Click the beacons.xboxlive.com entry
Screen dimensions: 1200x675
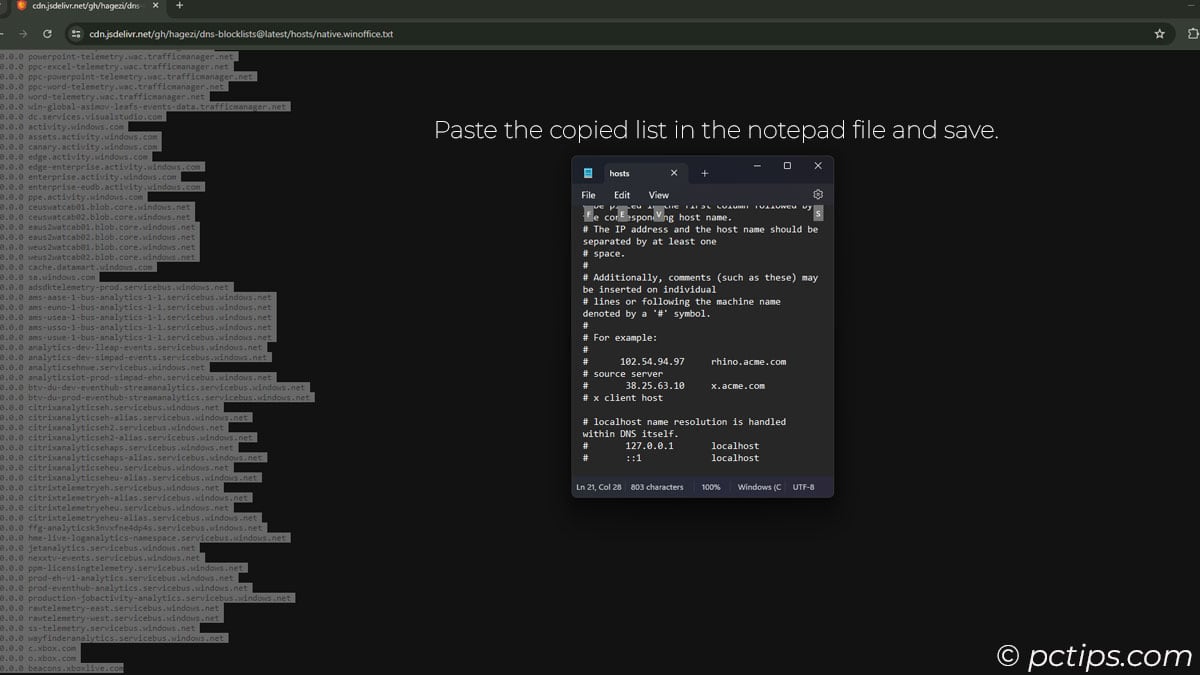75,667
